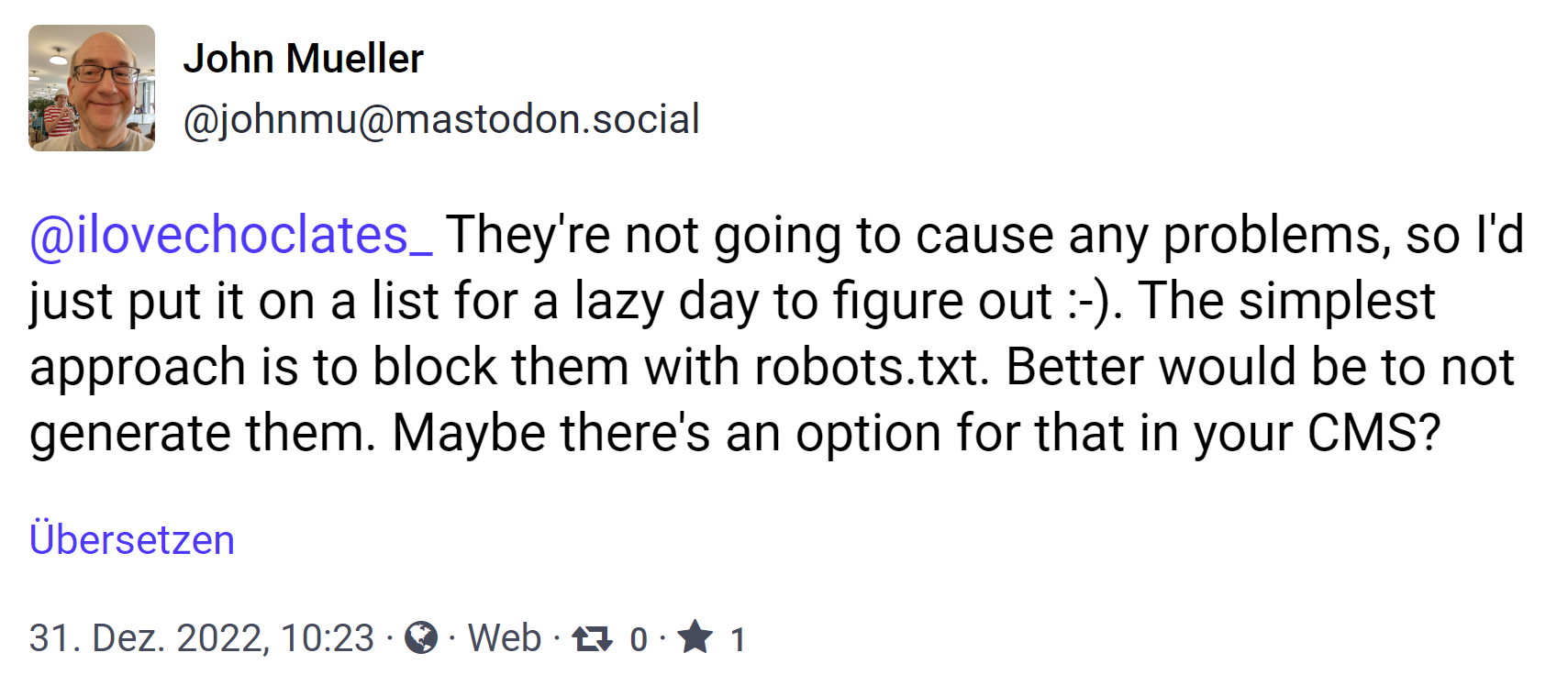Click the Web application label
This screenshot has height=697, width=1568.
[505, 638]
